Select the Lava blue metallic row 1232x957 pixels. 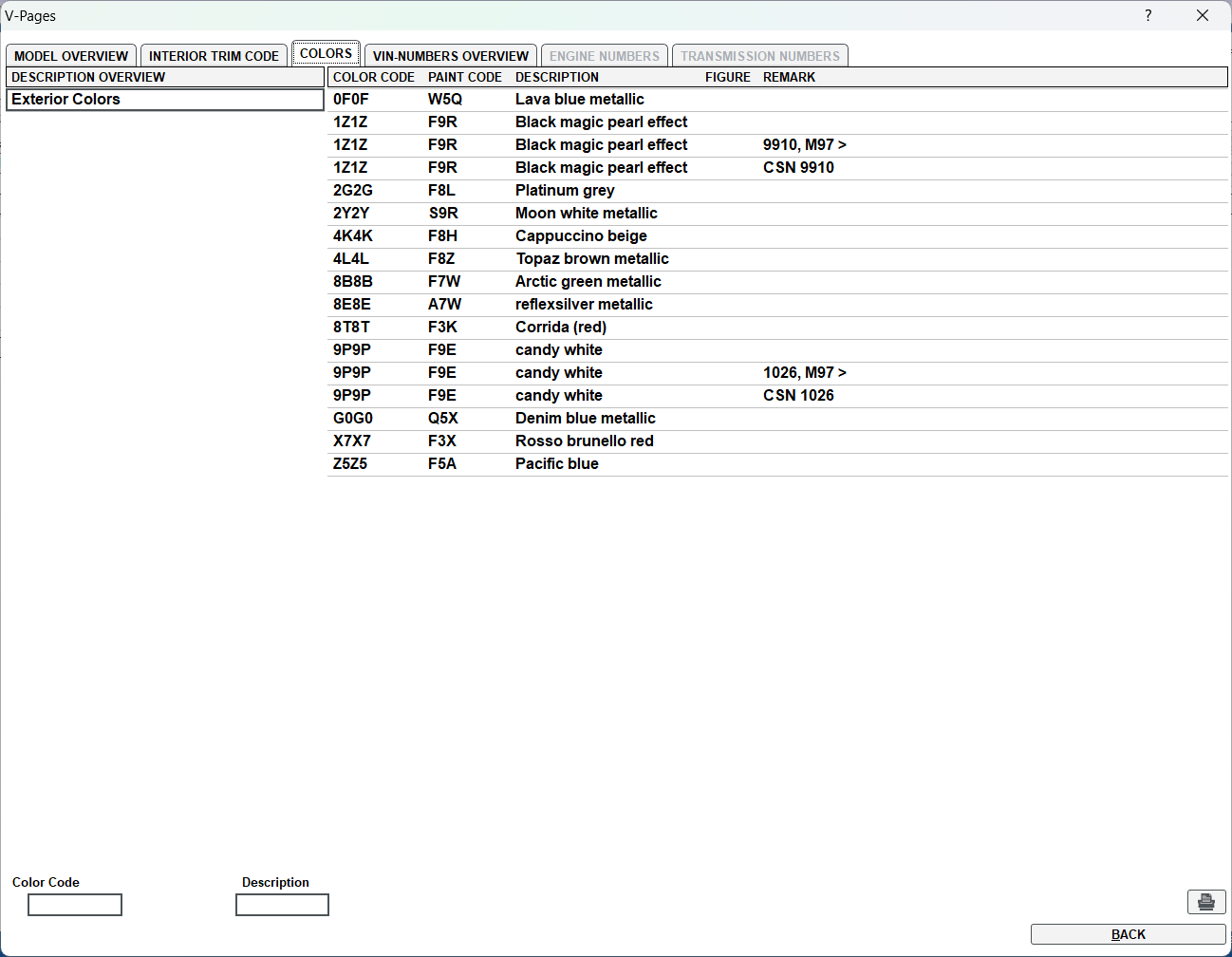(x=579, y=100)
